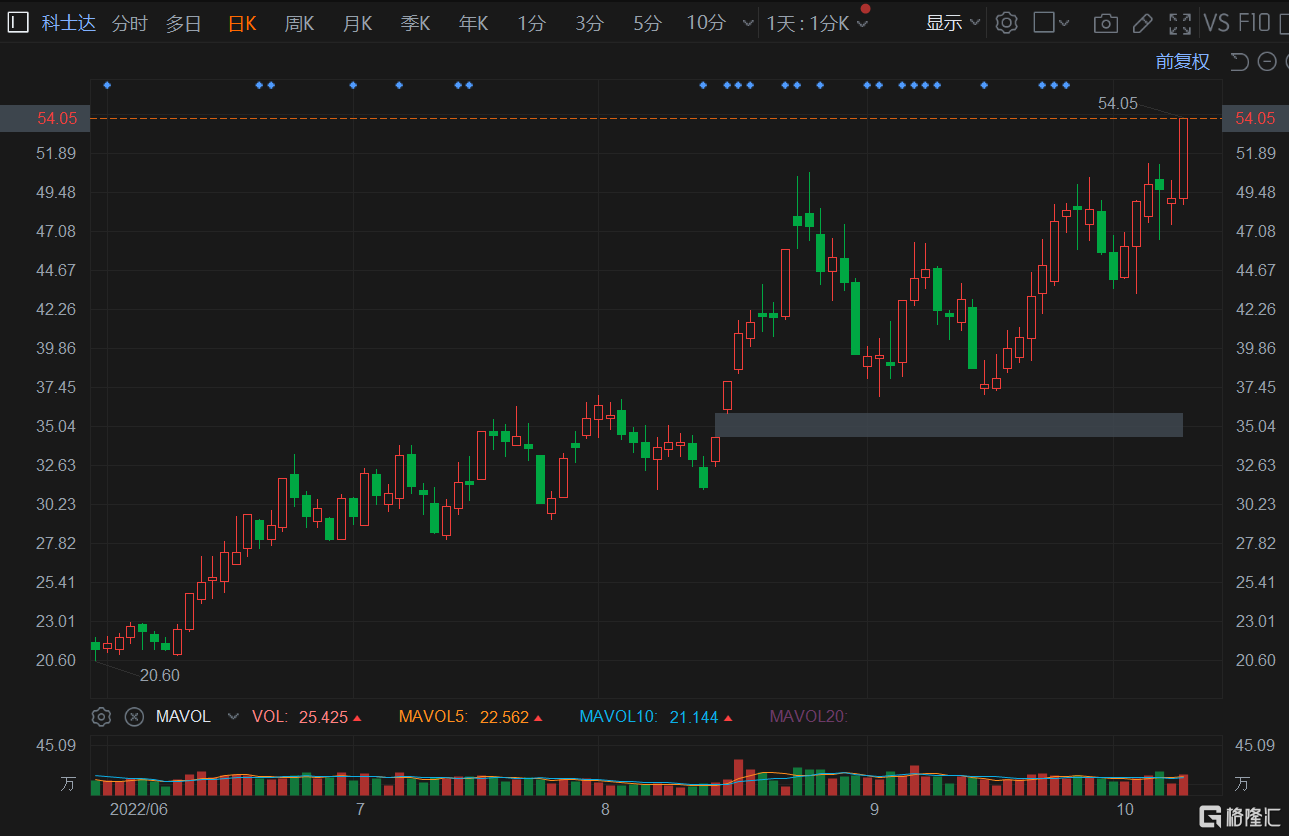The width and height of the screenshot is (1289, 836).
Task: Open the 1天:1分K period dropdown
Action: coord(817,23)
